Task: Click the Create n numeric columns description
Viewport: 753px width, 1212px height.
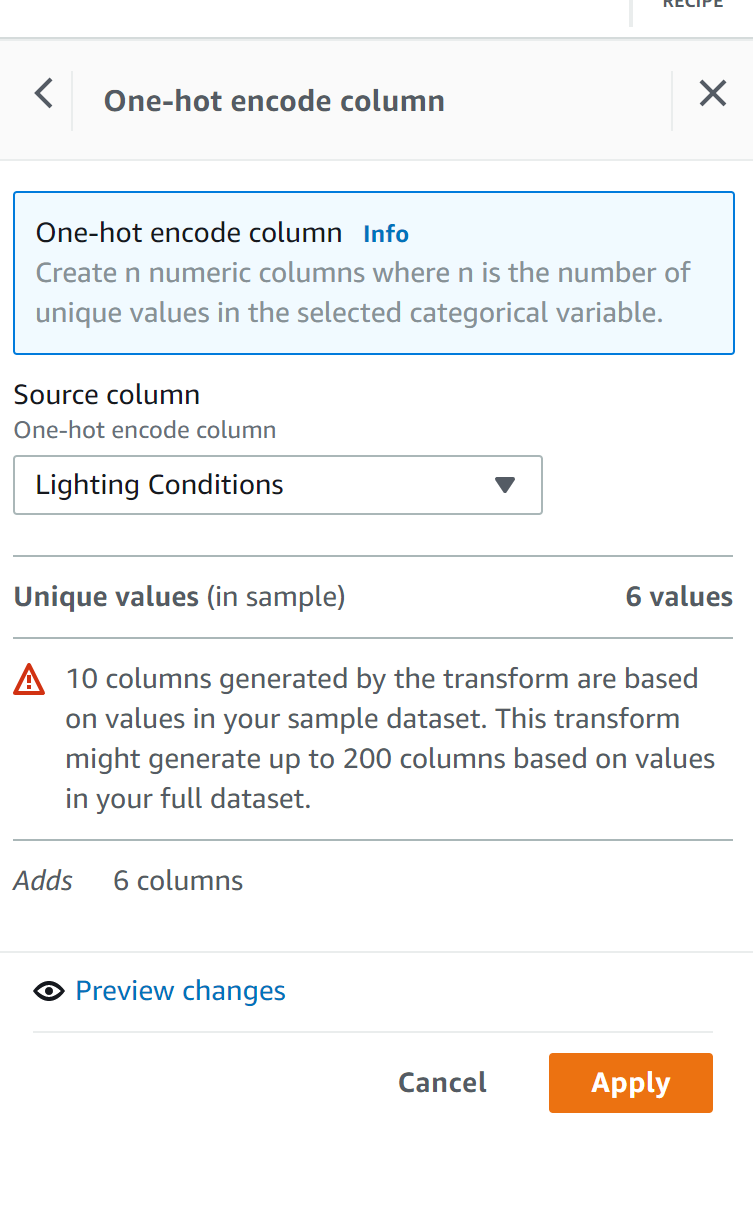Action: pyautogui.click(x=363, y=293)
